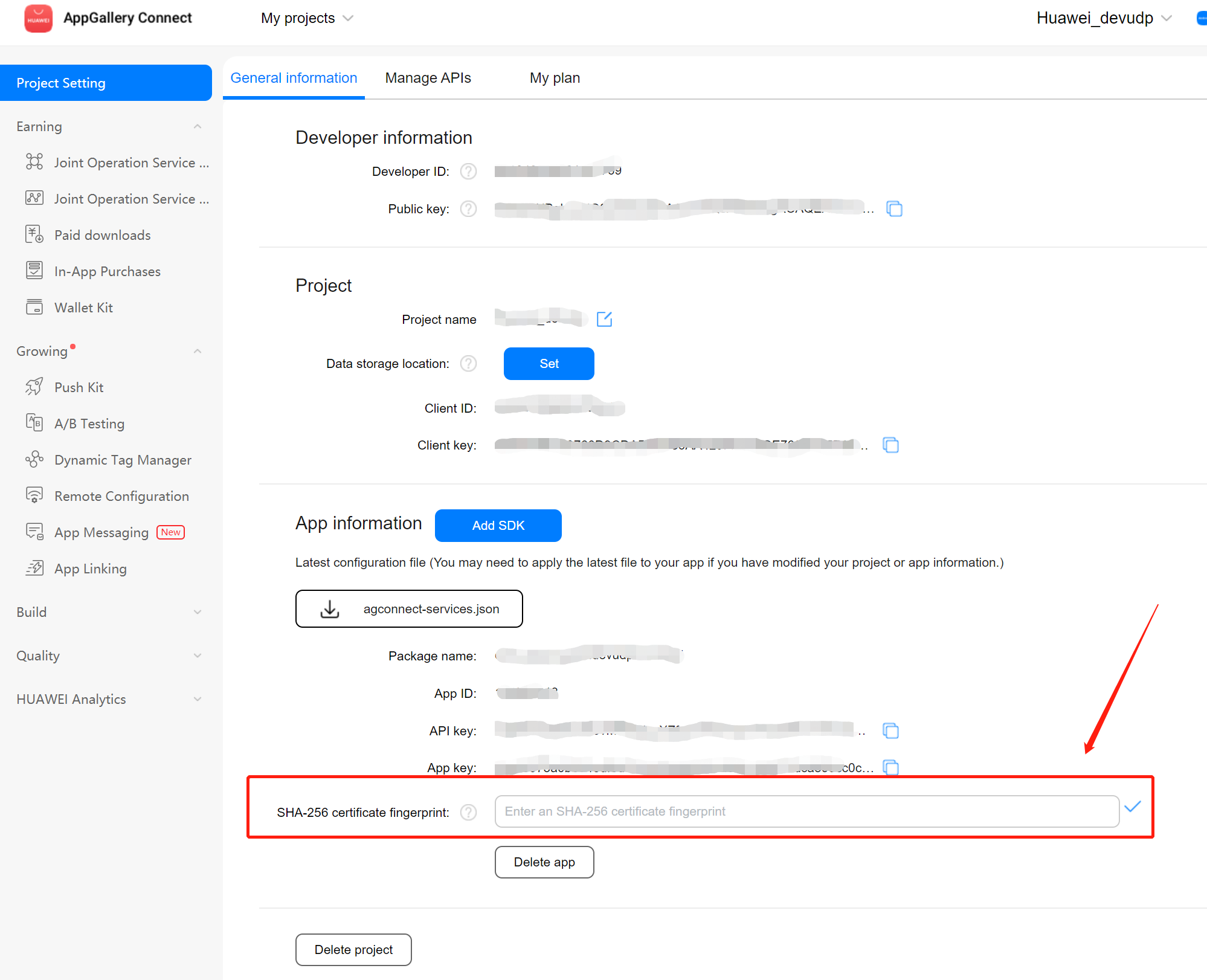The image size is (1207, 980).
Task: Switch to the Manage APIs tab
Action: click(428, 78)
